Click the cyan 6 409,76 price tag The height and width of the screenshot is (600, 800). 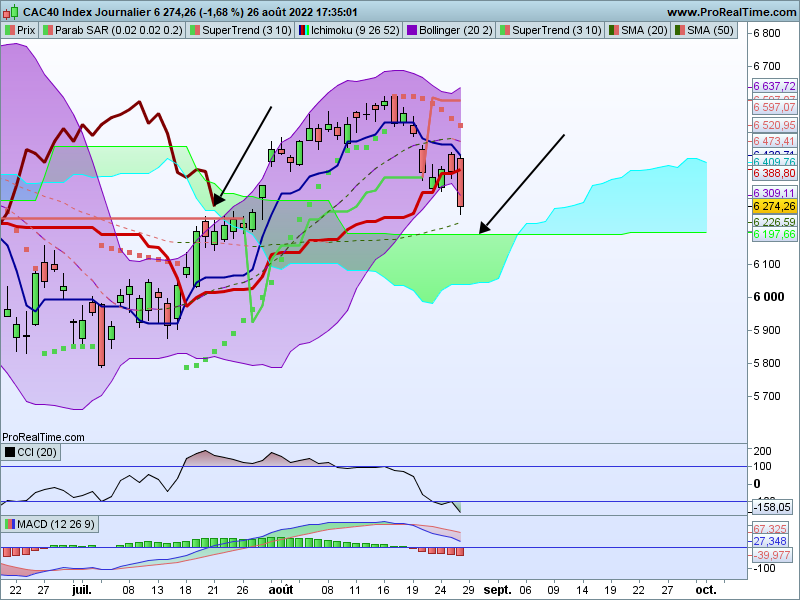(774, 162)
